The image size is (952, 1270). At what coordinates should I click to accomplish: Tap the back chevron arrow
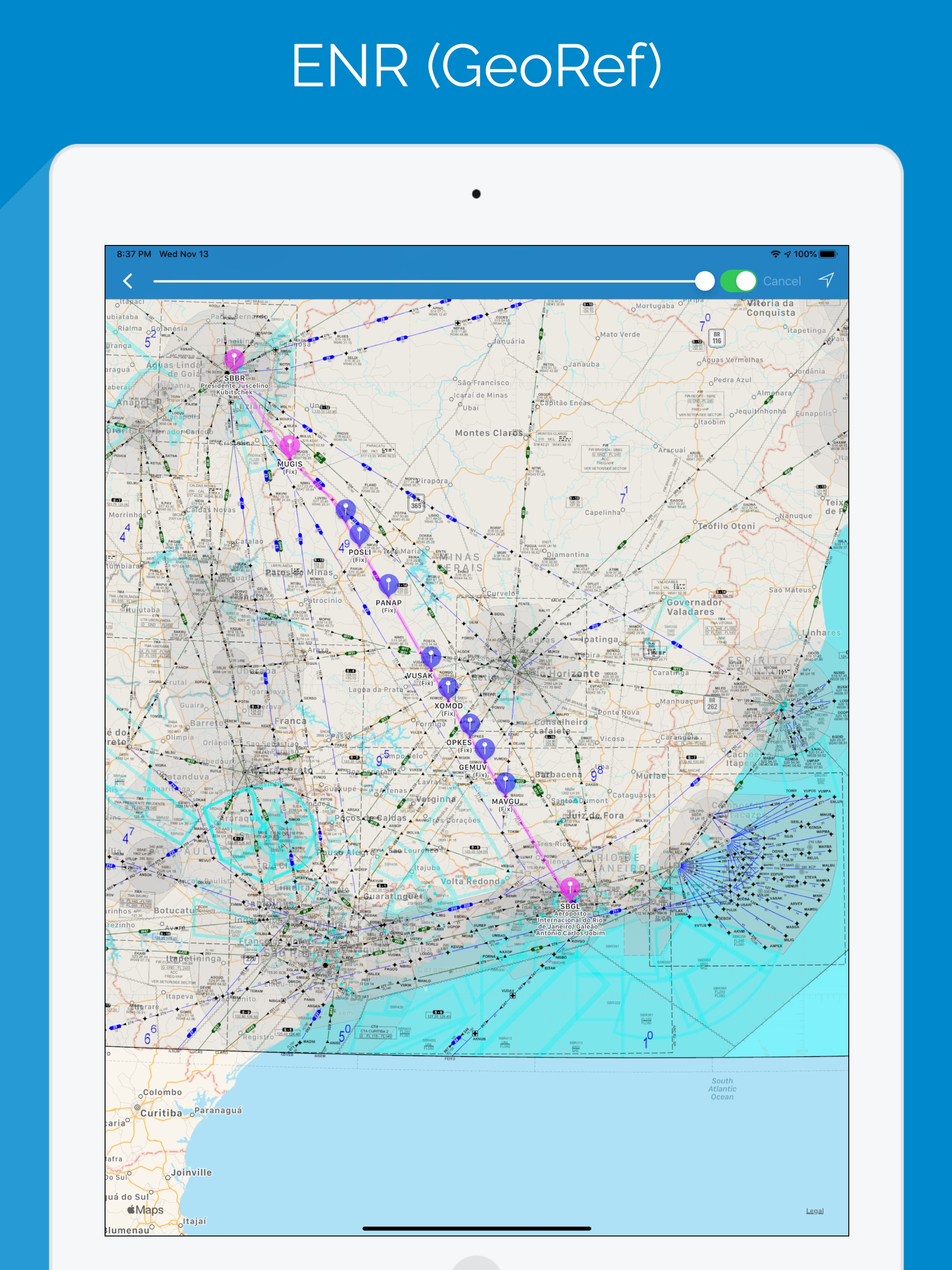127,281
